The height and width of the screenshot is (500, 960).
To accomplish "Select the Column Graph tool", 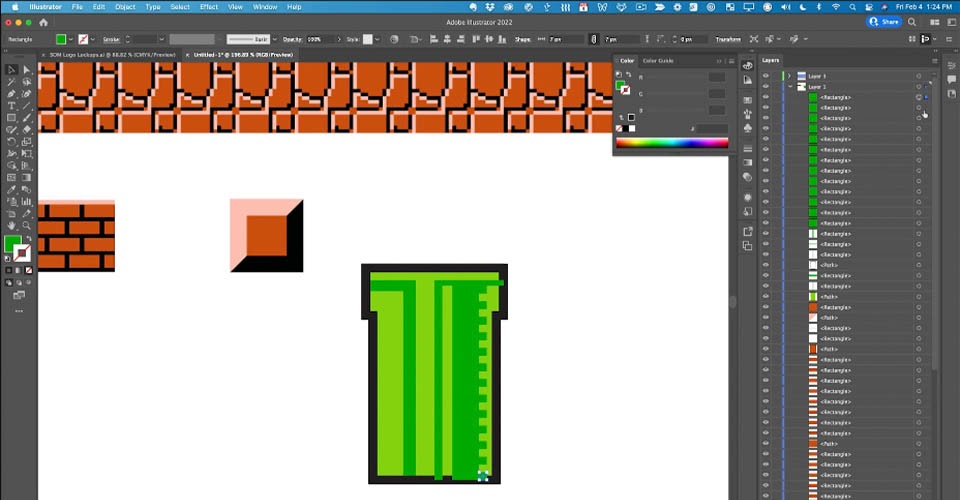I will tap(27, 201).
